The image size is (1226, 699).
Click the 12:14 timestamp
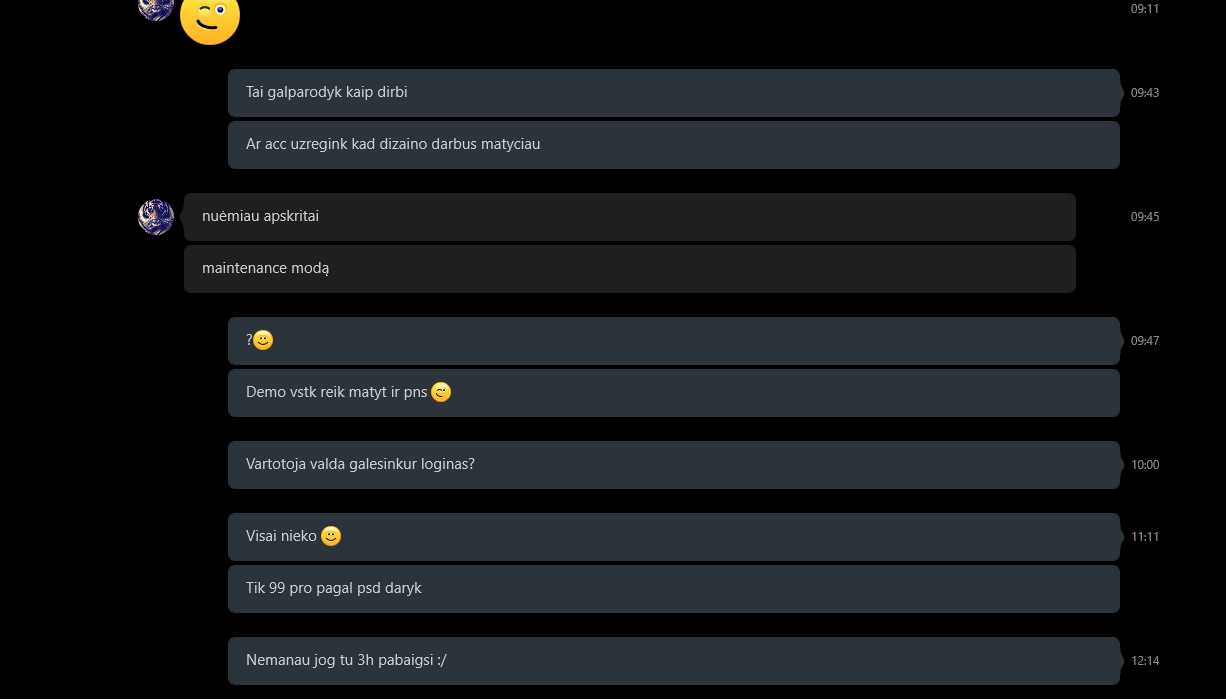point(1145,661)
